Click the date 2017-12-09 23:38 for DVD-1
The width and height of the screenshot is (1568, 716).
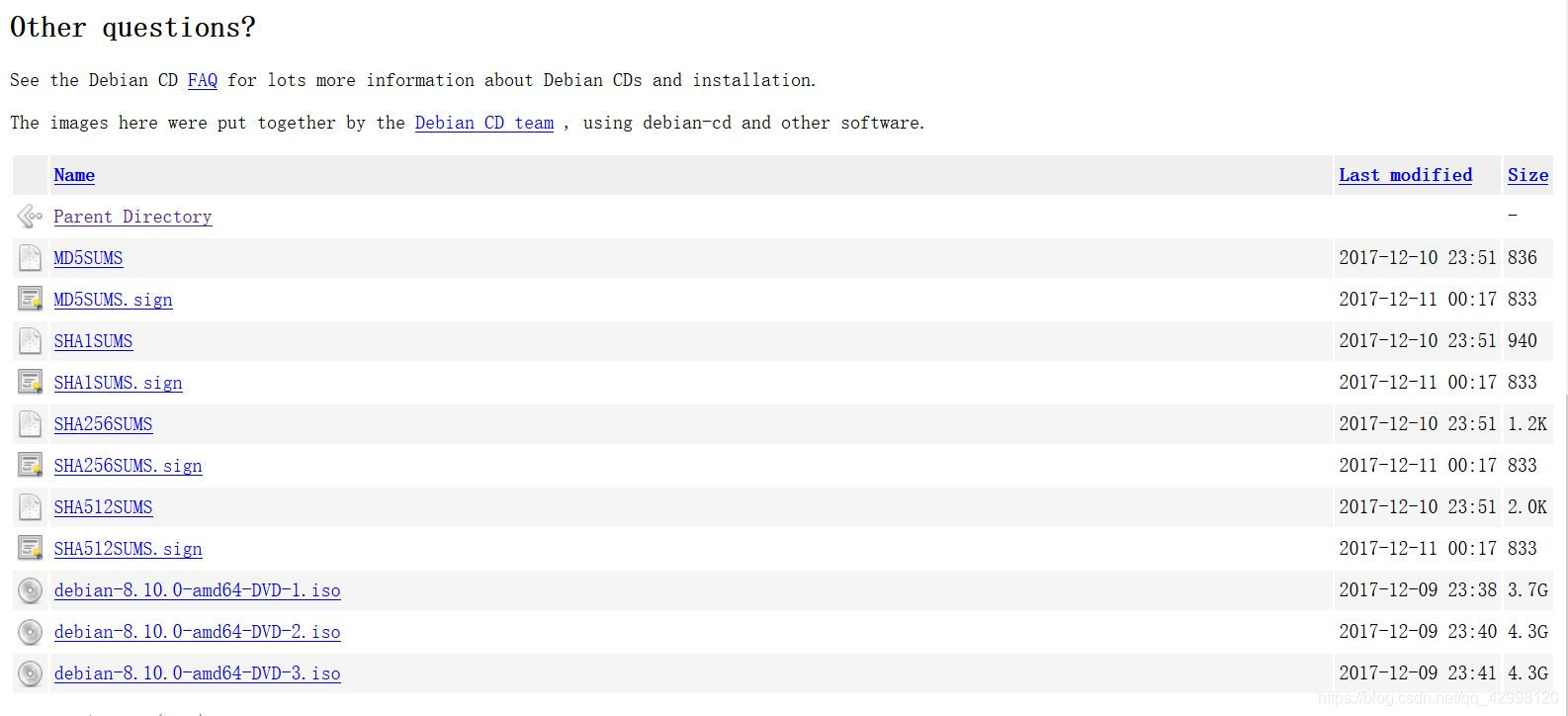[x=1418, y=590]
